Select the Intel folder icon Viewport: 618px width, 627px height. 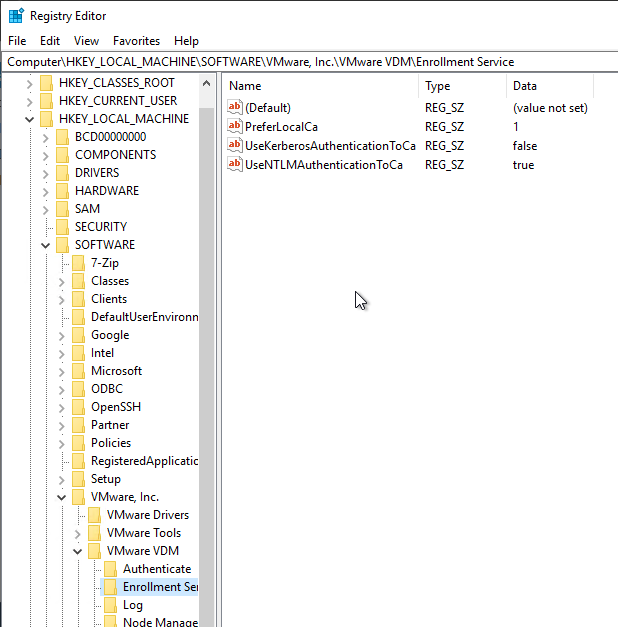tap(78, 353)
